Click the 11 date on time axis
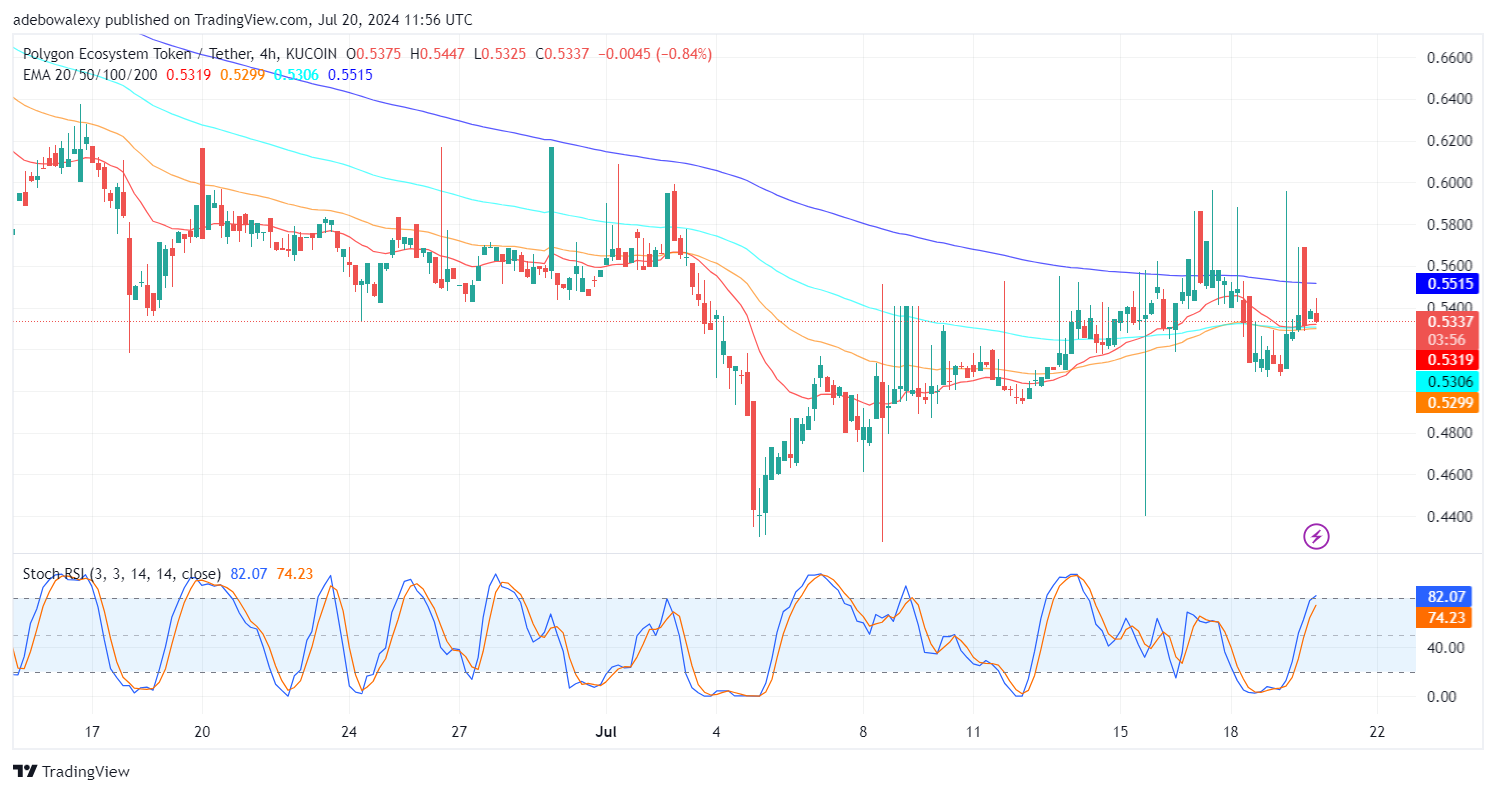Viewport: 1496px width, 793px height. click(974, 731)
